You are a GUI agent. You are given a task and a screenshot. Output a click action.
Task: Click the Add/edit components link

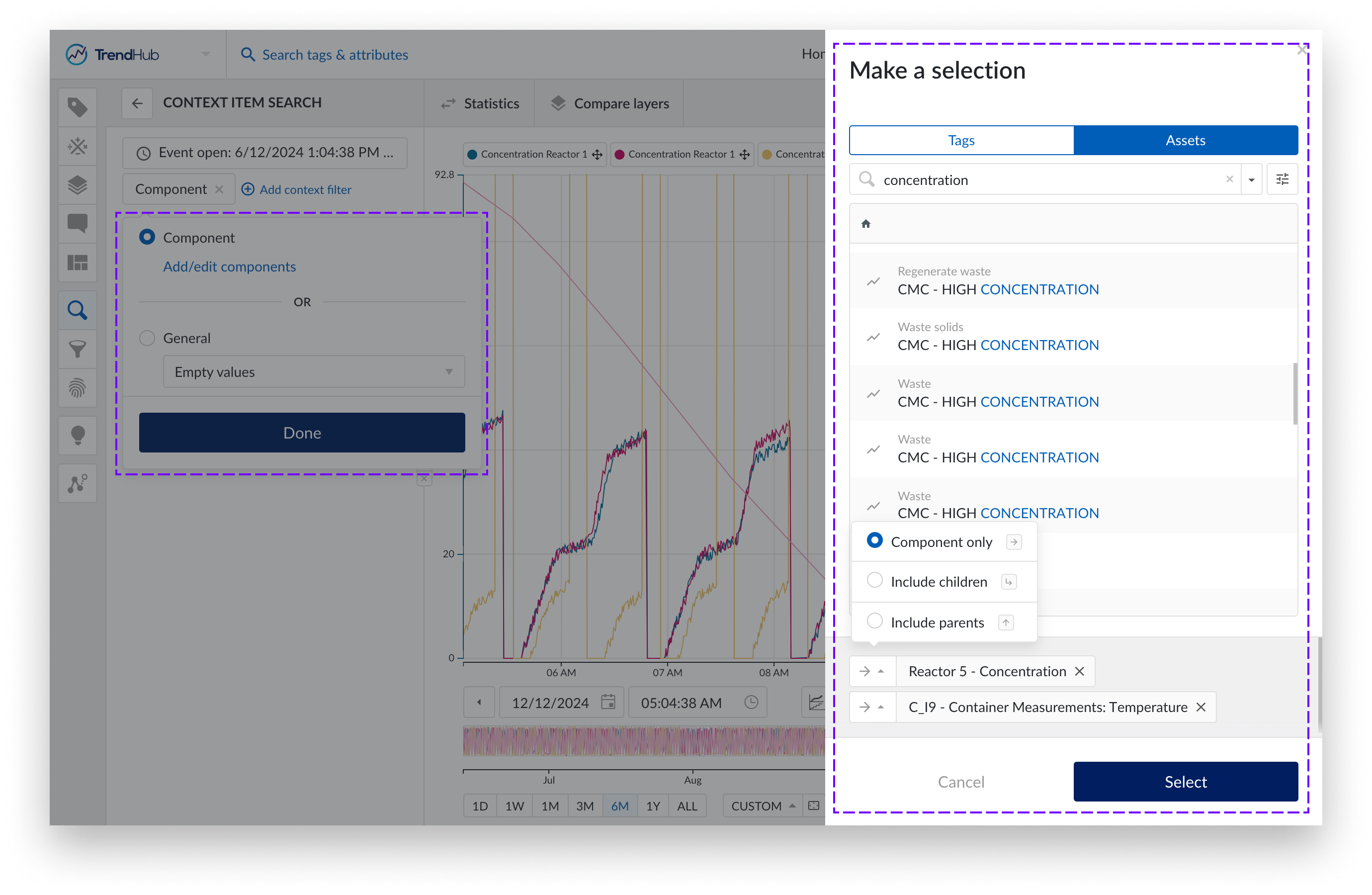[229, 267]
